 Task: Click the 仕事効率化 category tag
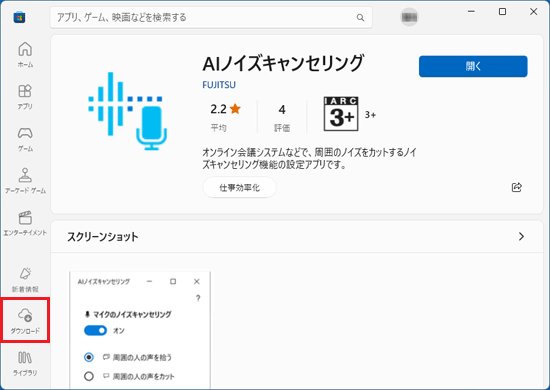click(240, 188)
